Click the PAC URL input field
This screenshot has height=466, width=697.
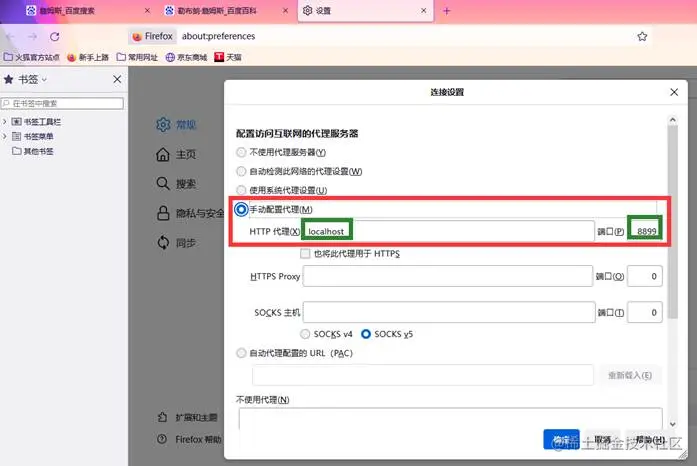click(x=423, y=375)
